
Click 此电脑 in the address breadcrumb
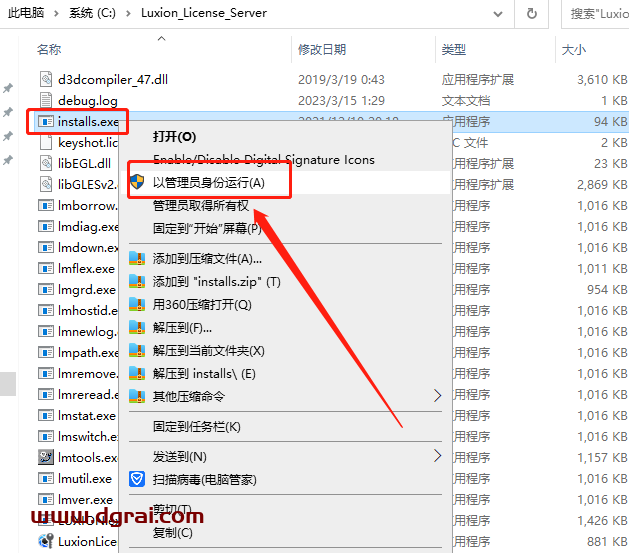pos(26,13)
